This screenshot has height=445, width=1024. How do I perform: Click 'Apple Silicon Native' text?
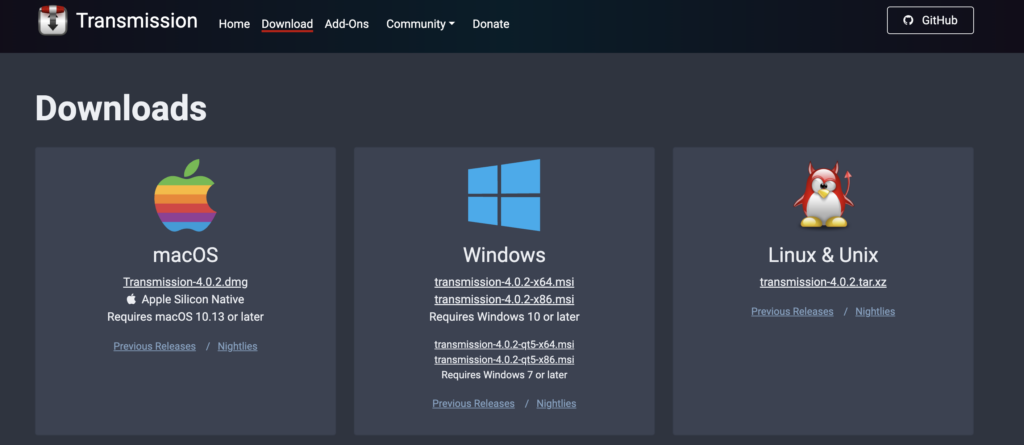pyautogui.click(x=193, y=299)
